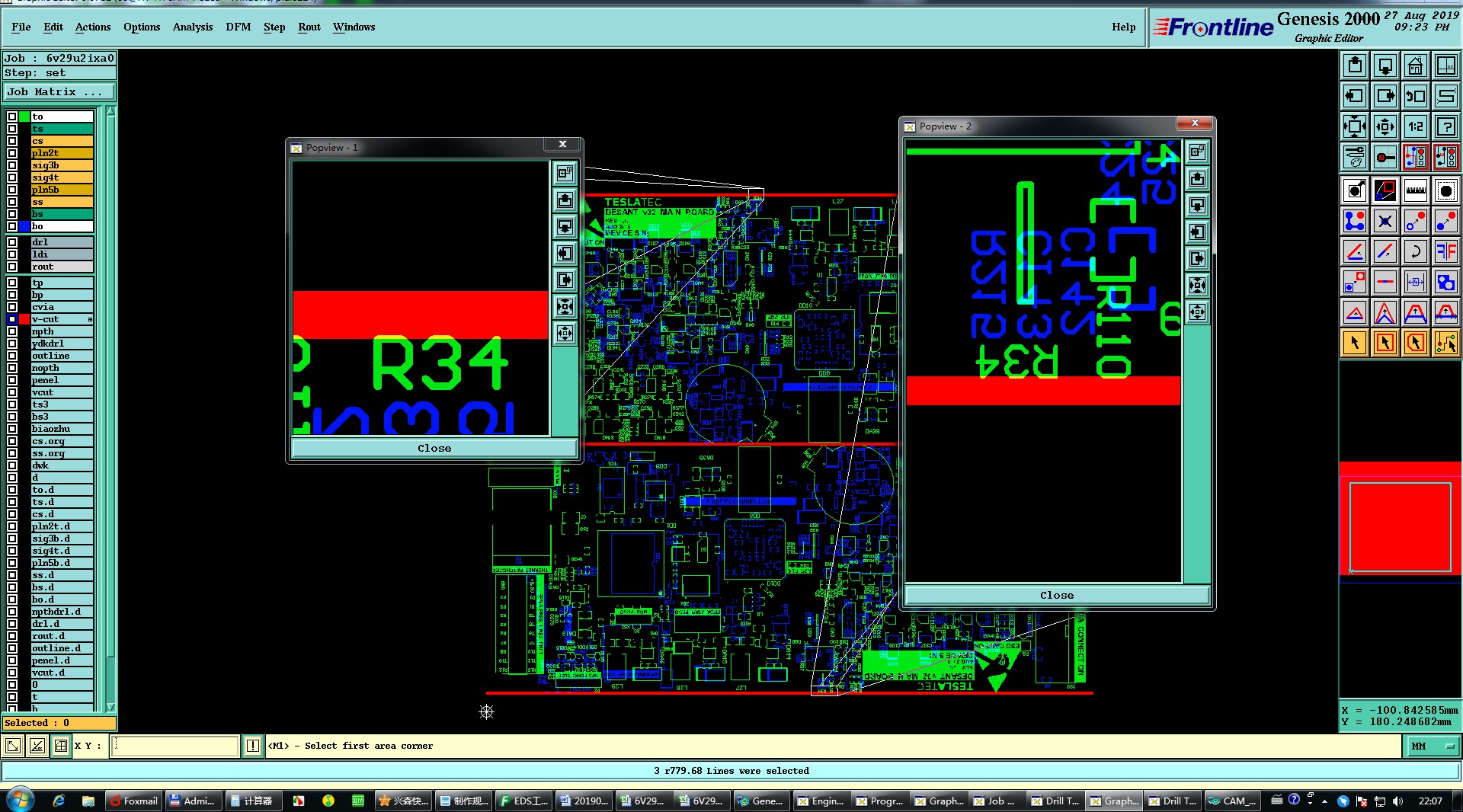Viewport: 1463px width, 812px height.
Task: Open the Analysis menu
Action: pyautogui.click(x=193, y=27)
